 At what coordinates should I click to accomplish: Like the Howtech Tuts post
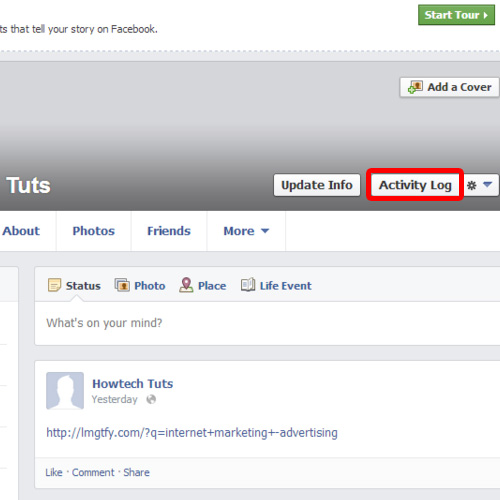coord(54,472)
